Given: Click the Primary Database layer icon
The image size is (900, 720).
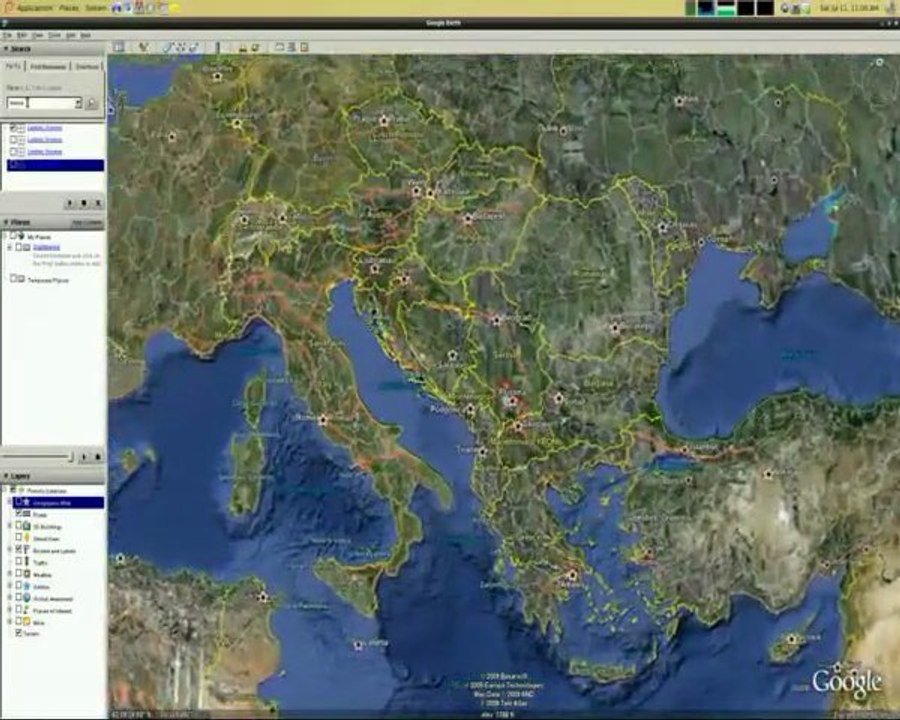Looking at the screenshot, I should pyautogui.click(x=22, y=491).
